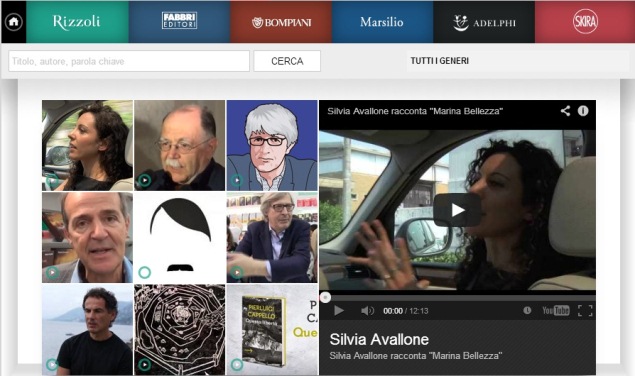
Task: Click the play circle on the seaside man thumbnail
Action: 52,364
